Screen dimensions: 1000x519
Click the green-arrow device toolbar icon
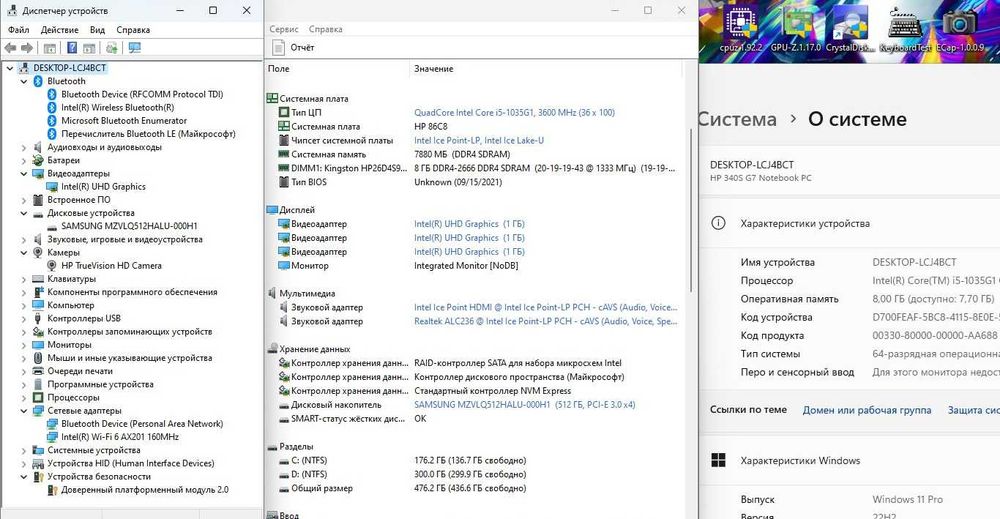[x=112, y=48]
